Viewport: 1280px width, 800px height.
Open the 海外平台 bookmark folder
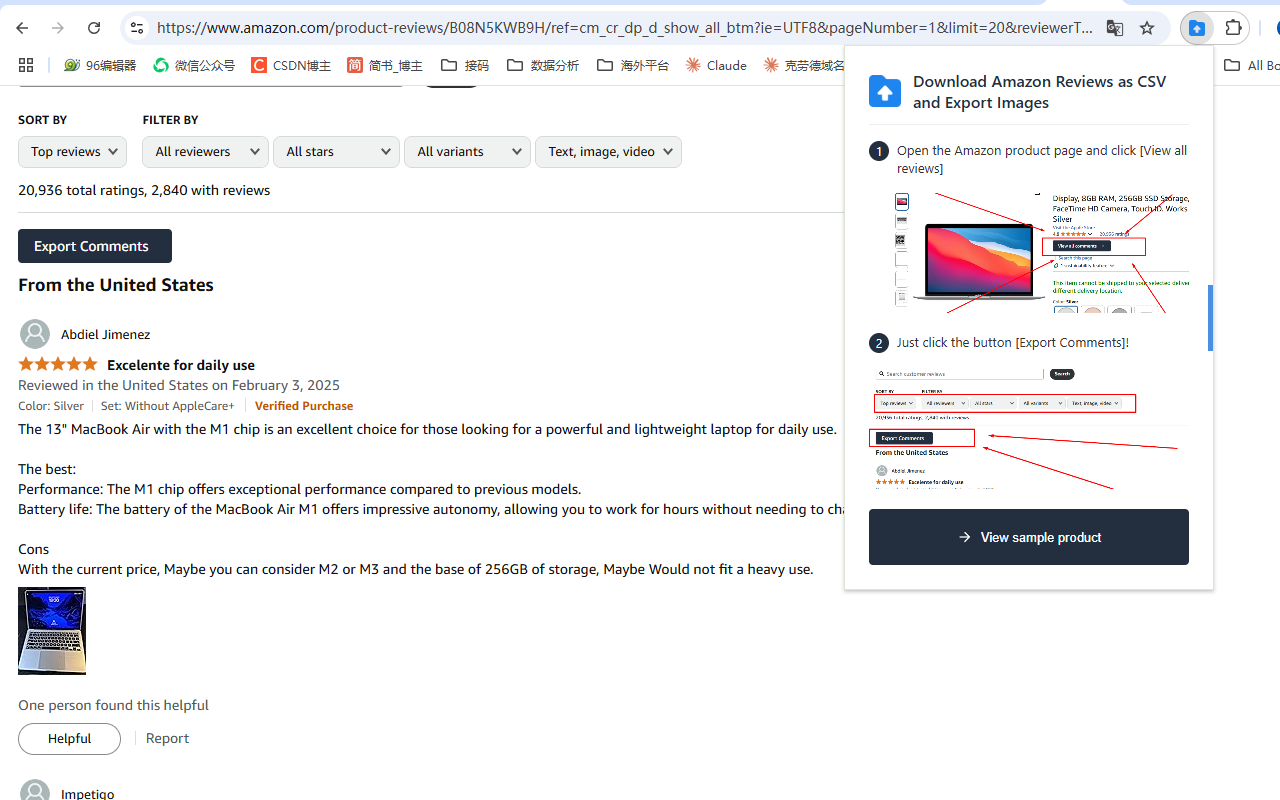click(633, 65)
